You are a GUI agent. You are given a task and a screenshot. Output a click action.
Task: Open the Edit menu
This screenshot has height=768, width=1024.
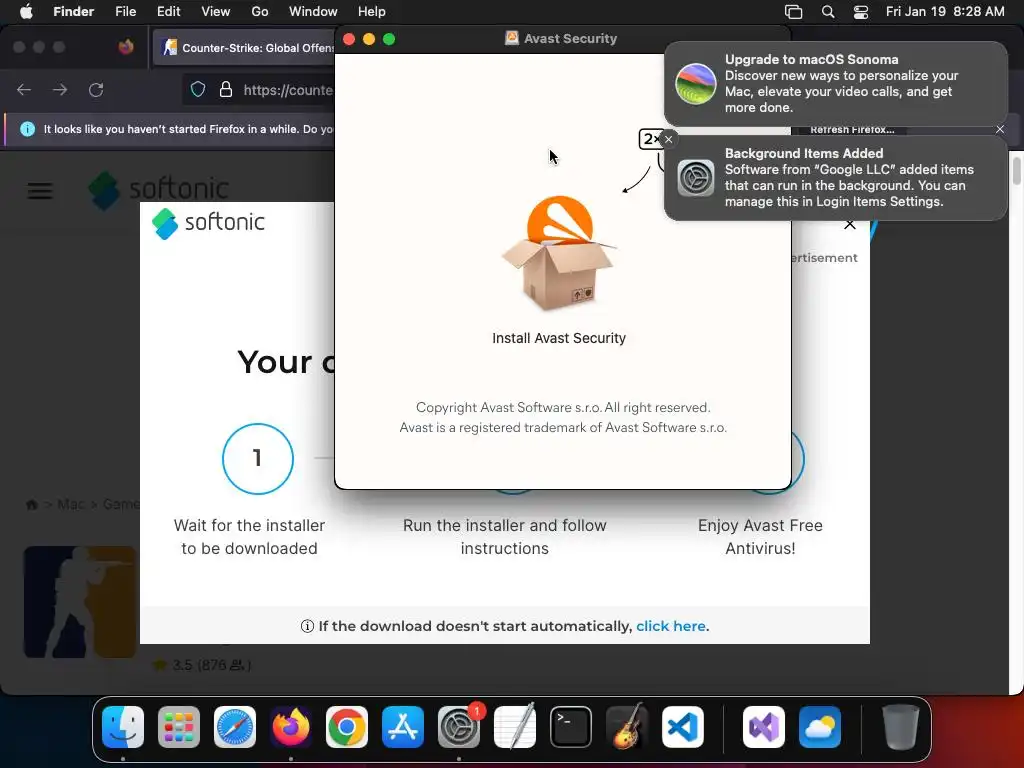[x=168, y=12]
